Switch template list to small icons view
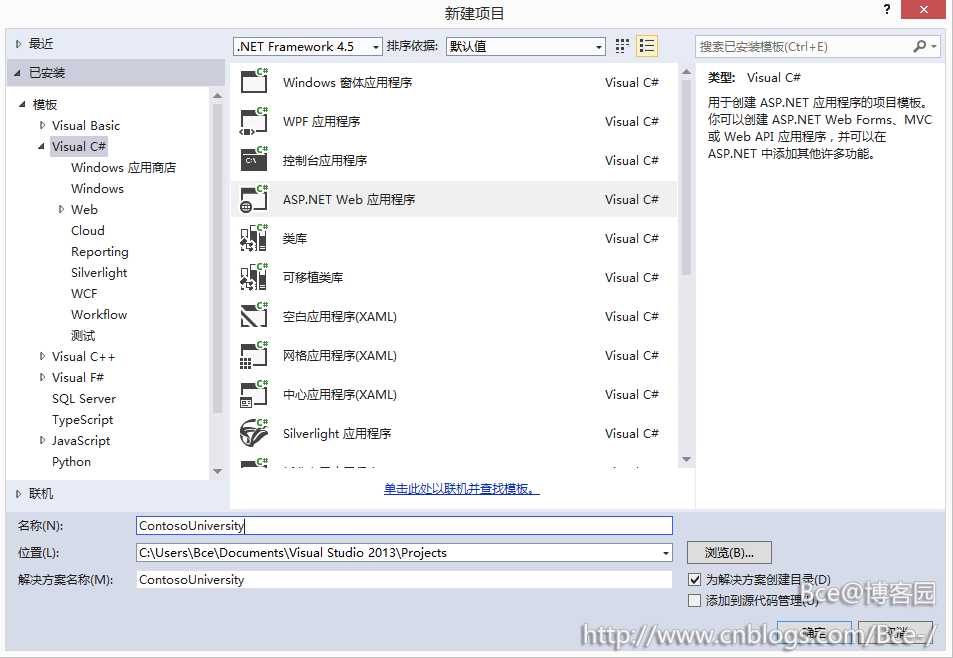Image resolution: width=953 pixels, height=658 pixels. (x=622, y=46)
